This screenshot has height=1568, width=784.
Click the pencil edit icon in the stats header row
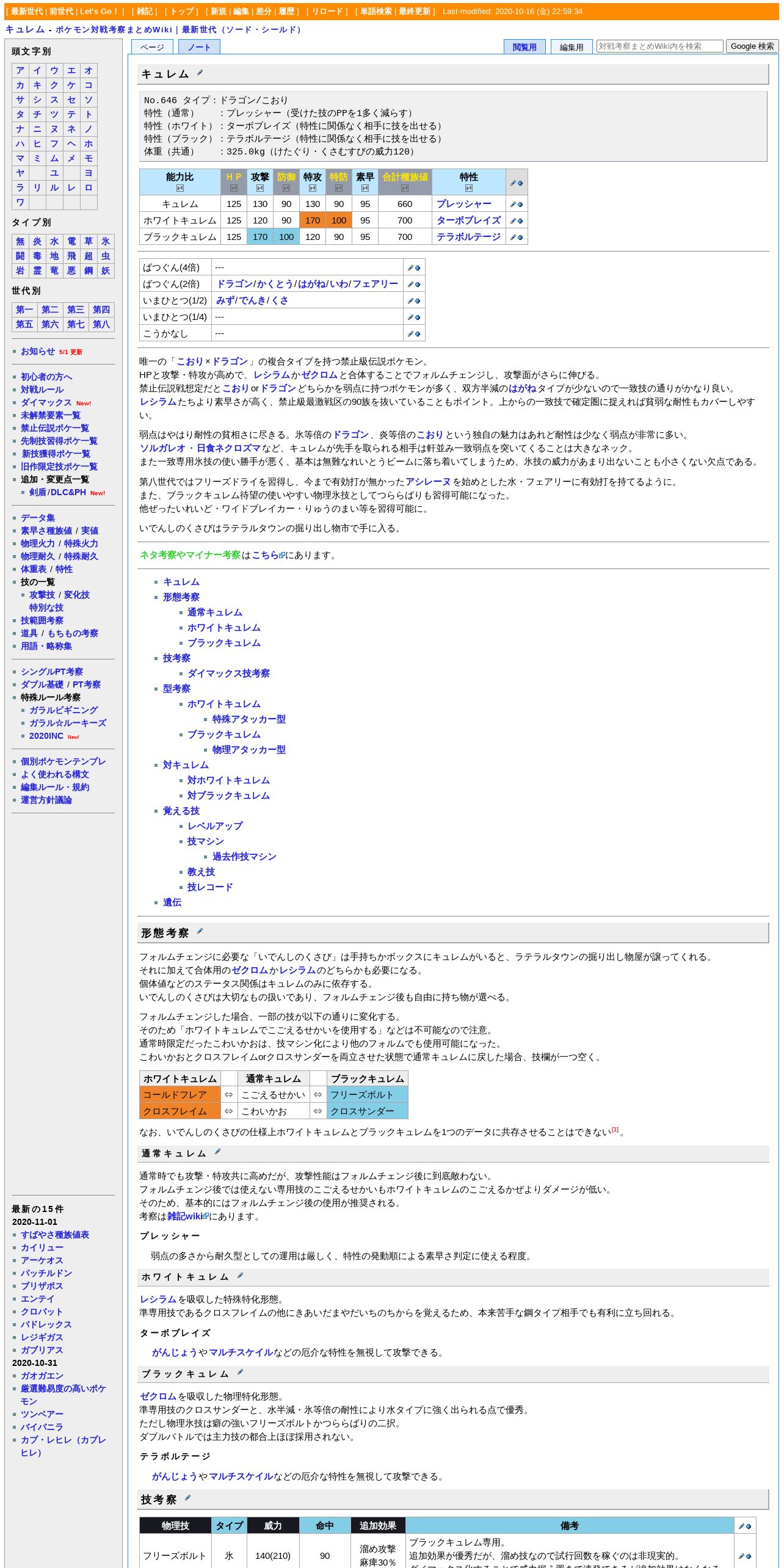pos(514,183)
